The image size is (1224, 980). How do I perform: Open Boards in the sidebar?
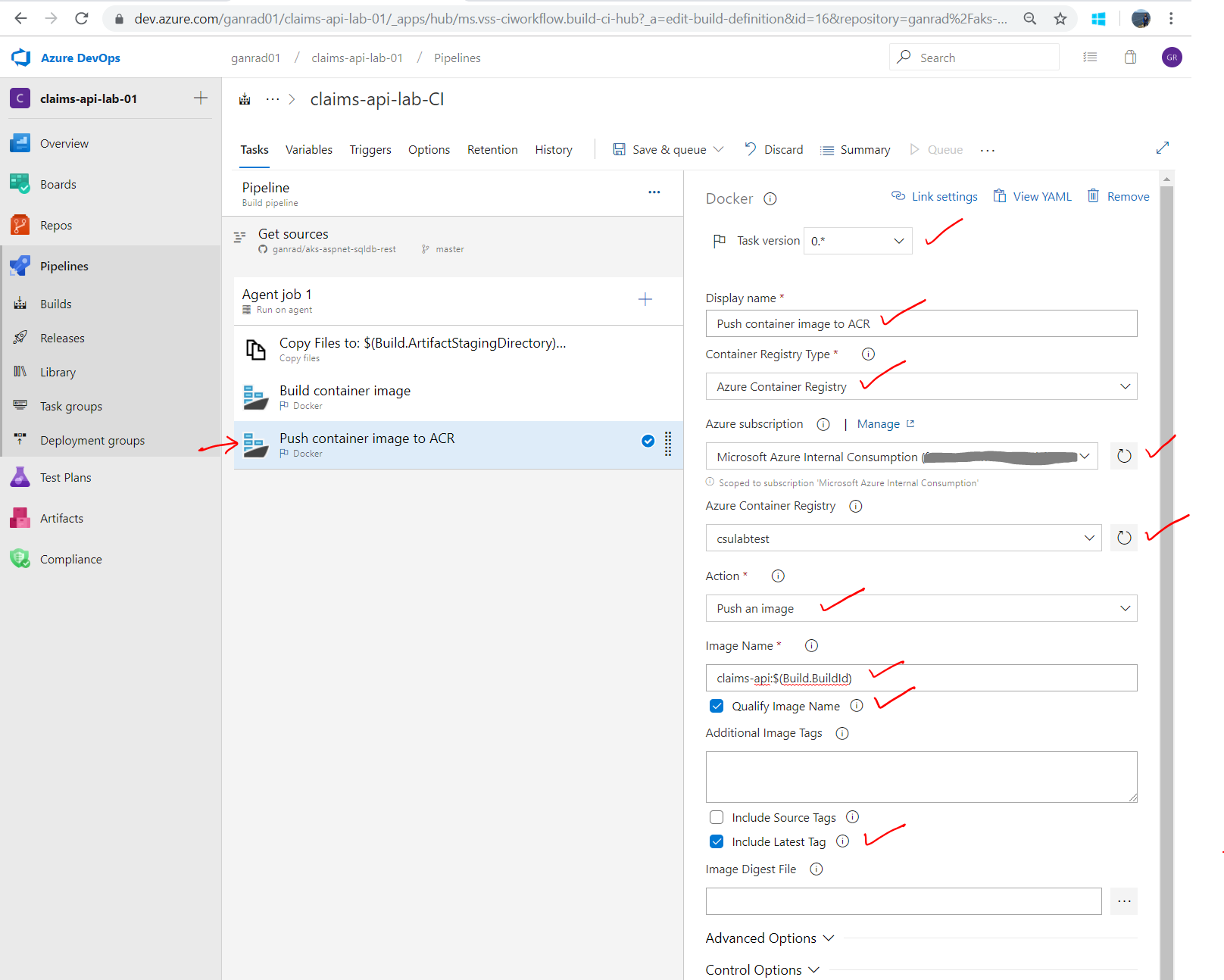(58, 184)
